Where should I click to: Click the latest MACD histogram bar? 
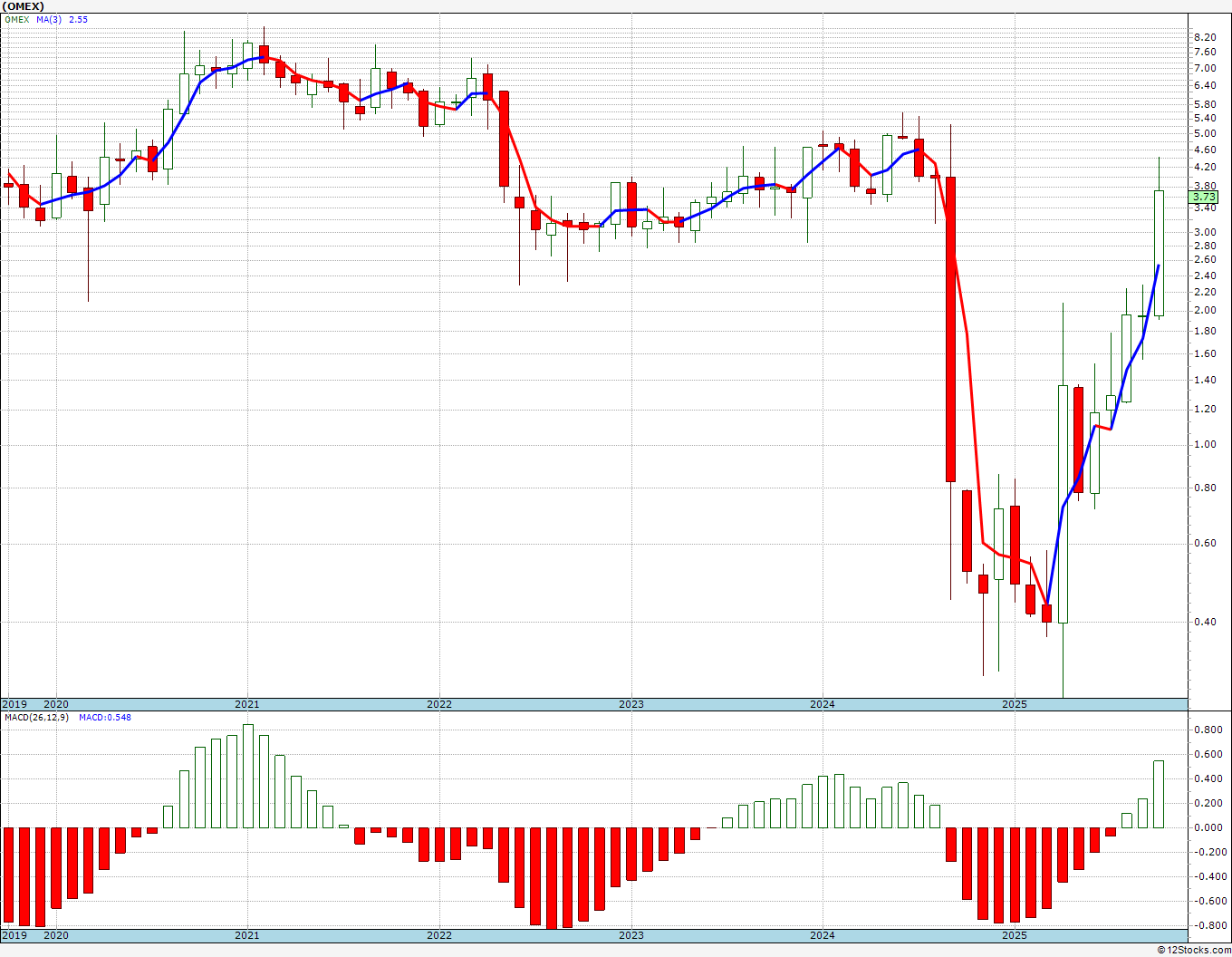(1159, 794)
